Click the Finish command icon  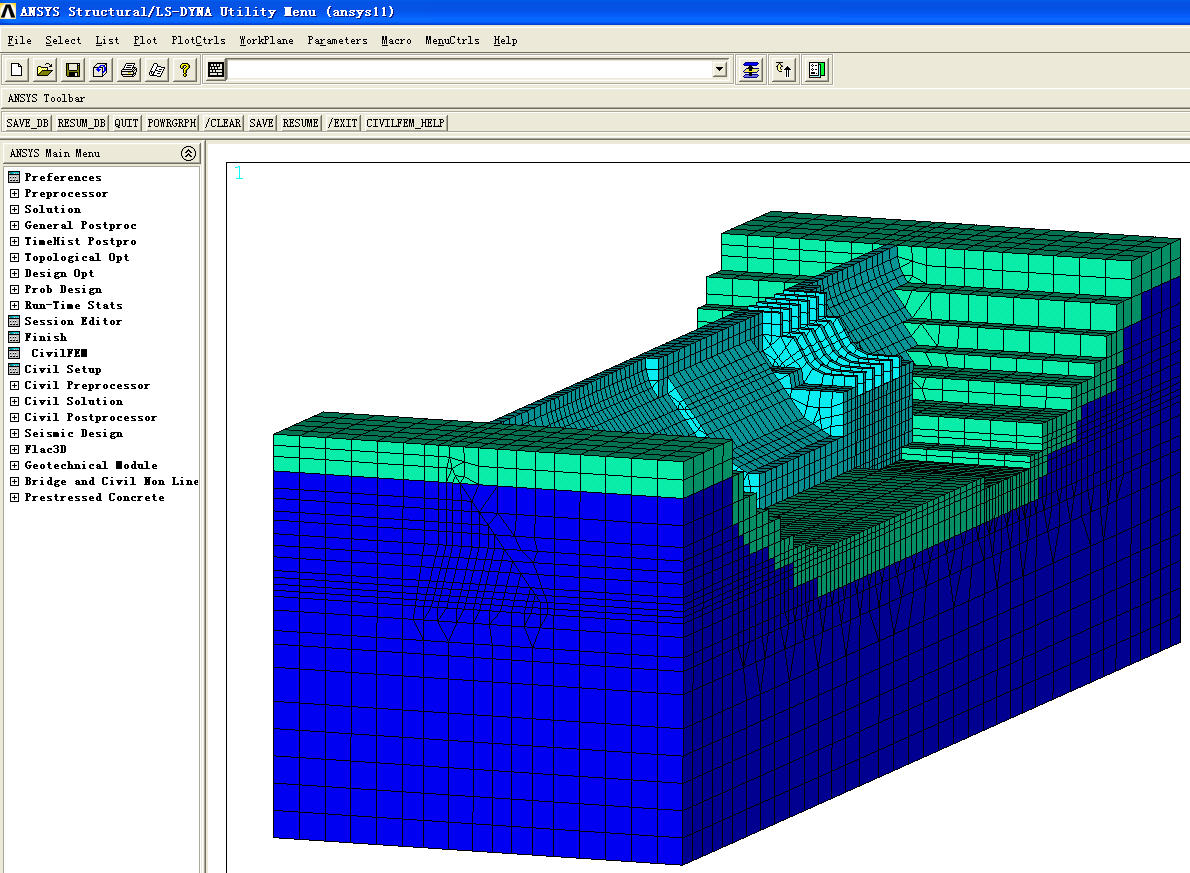click(14, 338)
